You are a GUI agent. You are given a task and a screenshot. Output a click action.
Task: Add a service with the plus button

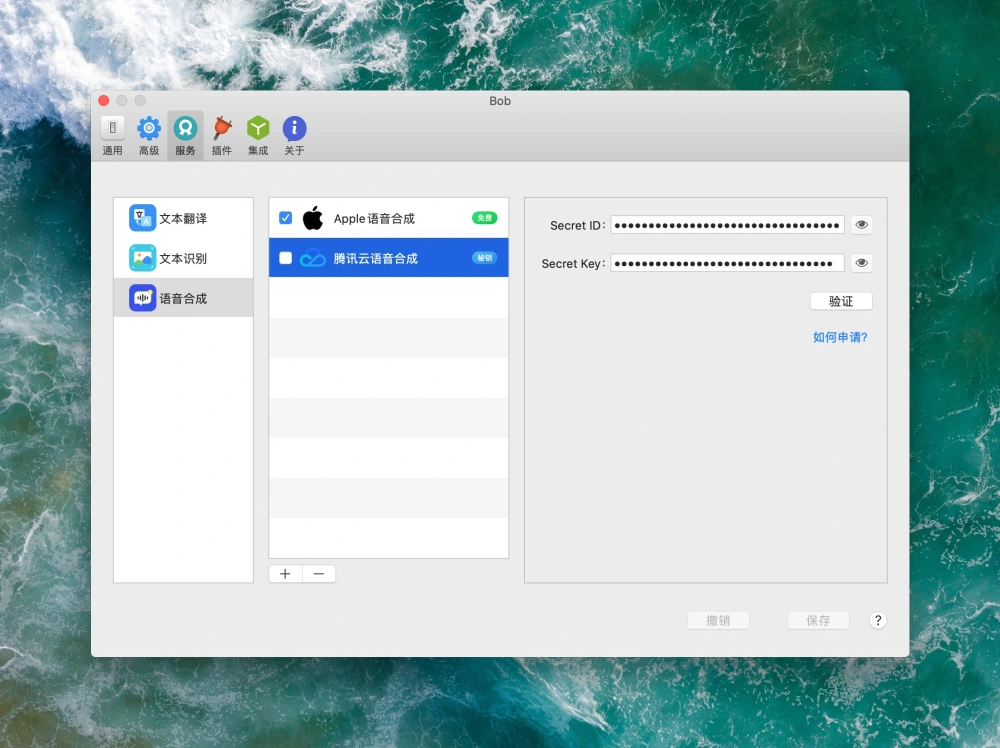click(x=285, y=574)
